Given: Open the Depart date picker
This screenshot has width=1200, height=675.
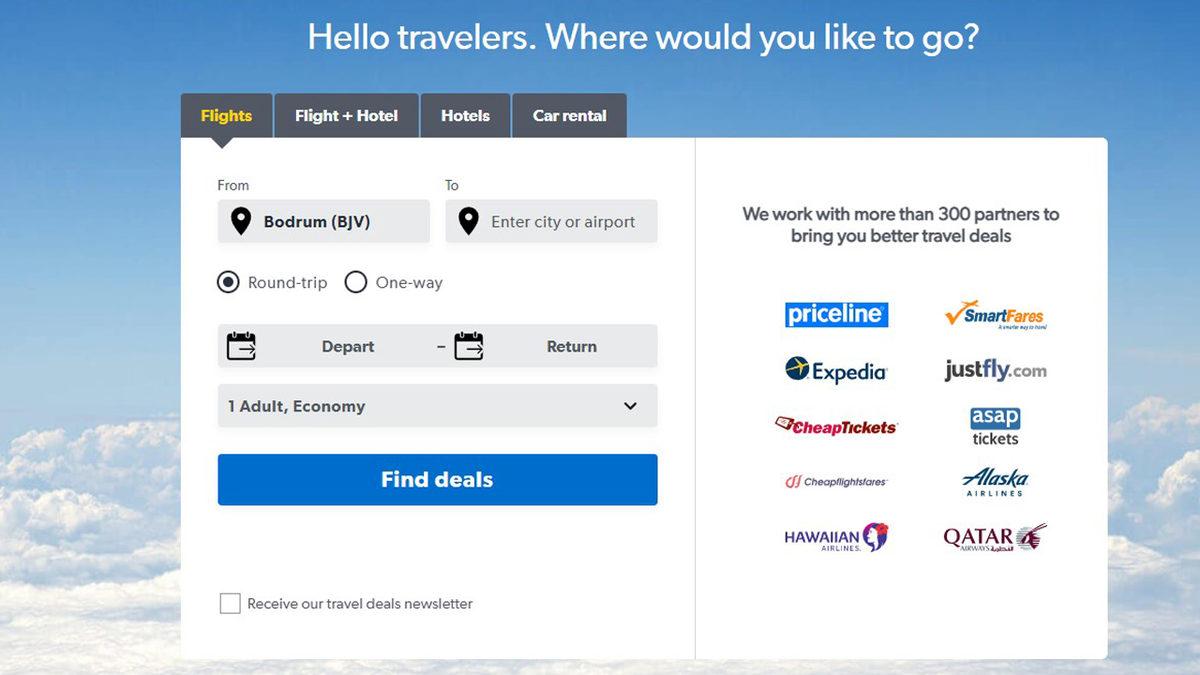Looking at the screenshot, I should coord(347,345).
